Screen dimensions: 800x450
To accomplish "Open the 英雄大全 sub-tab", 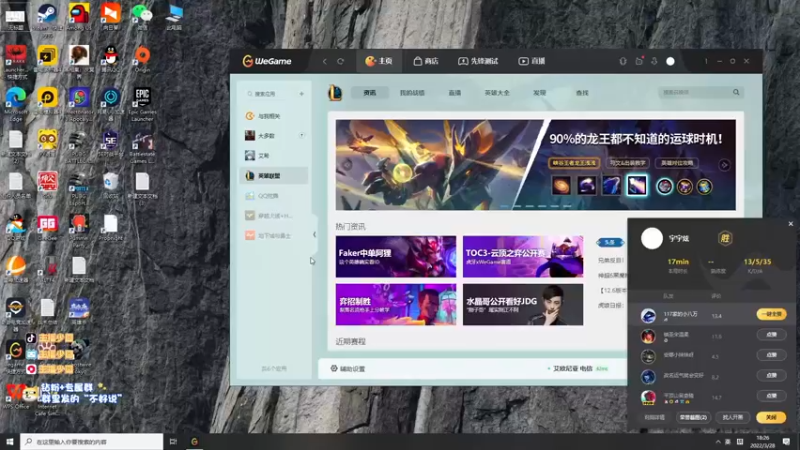I will tap(497, 93).
